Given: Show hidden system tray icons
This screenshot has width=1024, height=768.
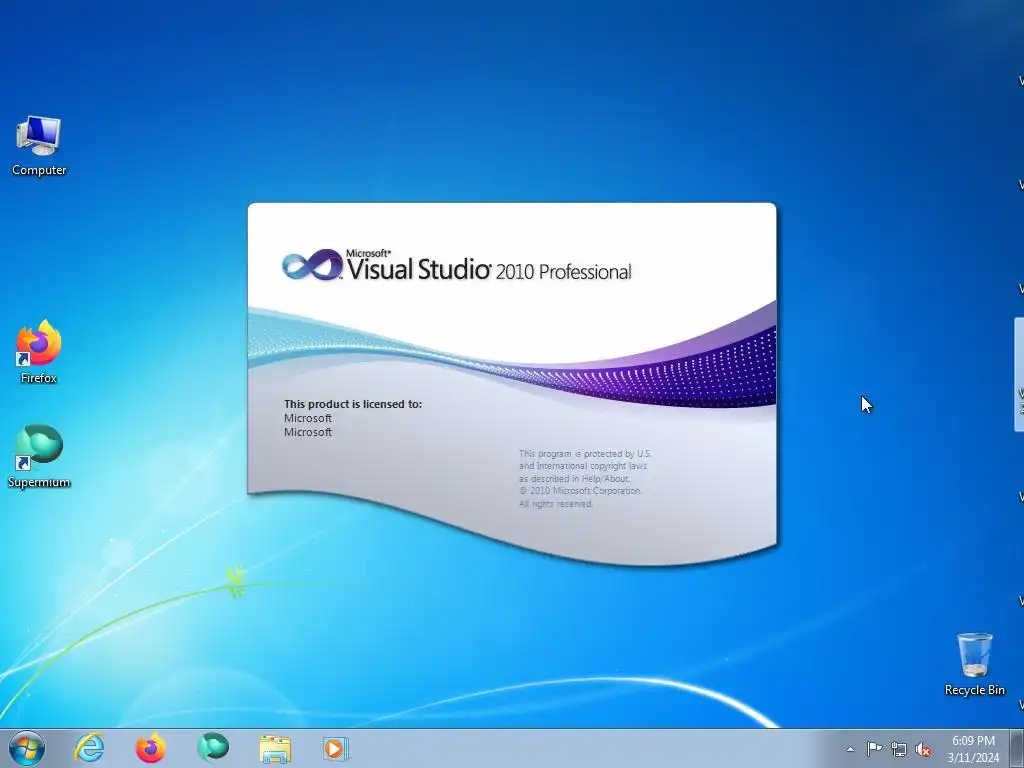Looking at the screenshot, I should (850, 749).
